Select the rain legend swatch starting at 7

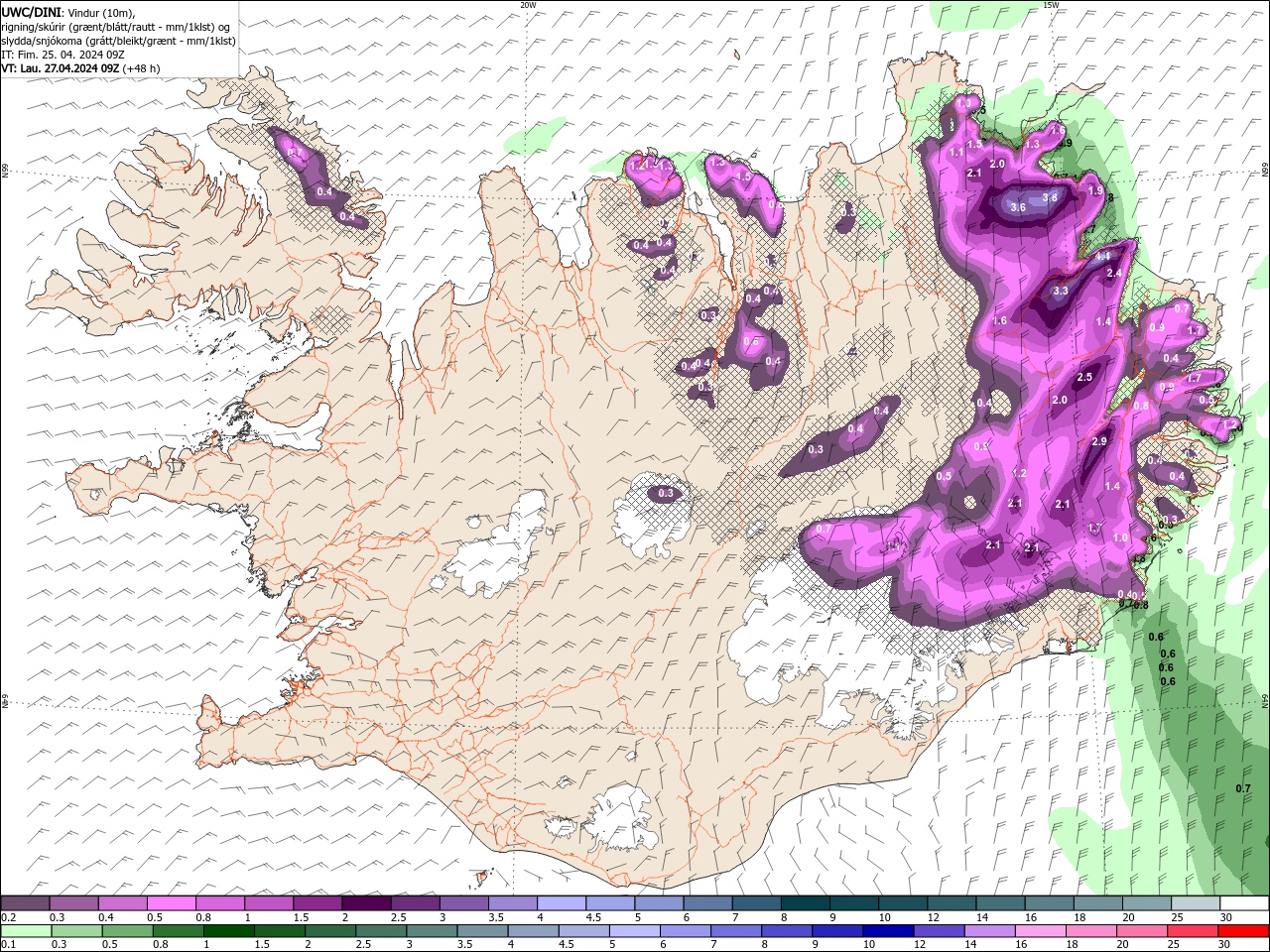click(x=737, y=931)
